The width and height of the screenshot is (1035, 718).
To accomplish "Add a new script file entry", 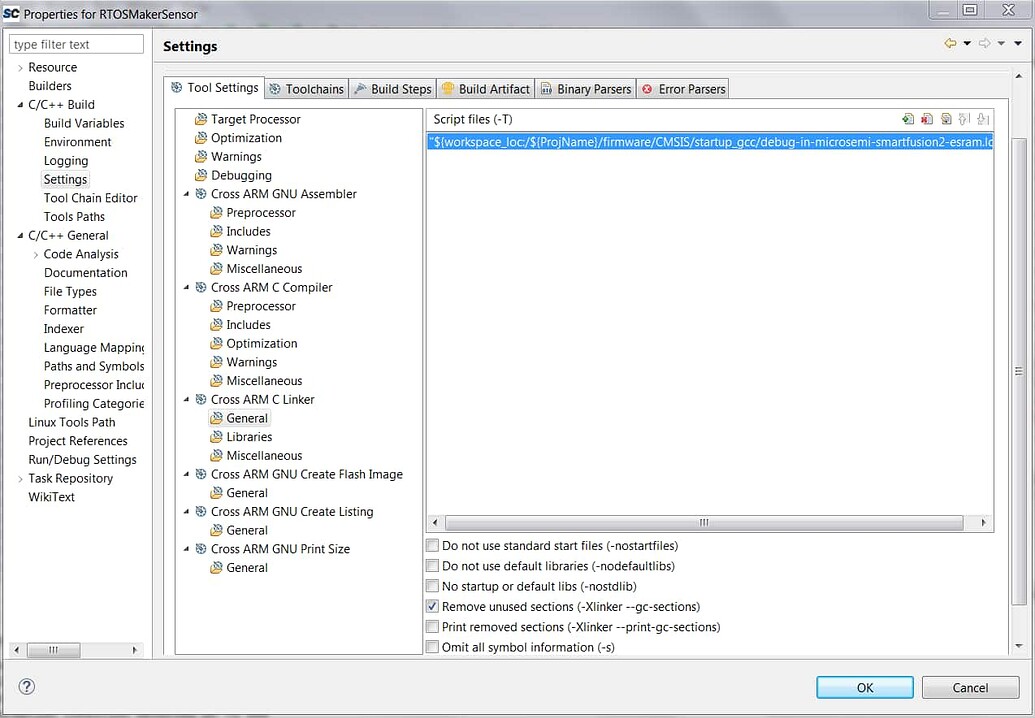I will [908, 119].
